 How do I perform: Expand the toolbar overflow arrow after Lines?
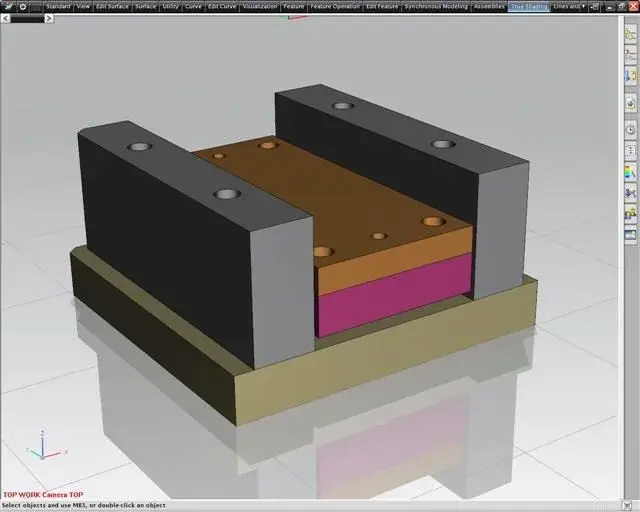(583, 7)
